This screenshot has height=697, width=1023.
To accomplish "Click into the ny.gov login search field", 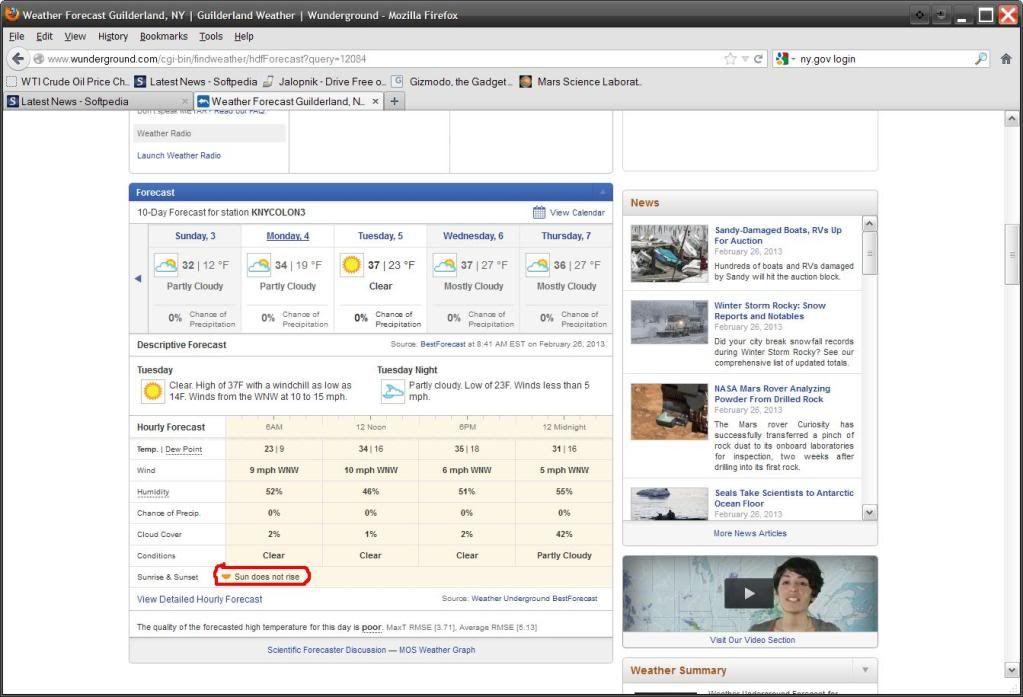I will pos(884,59).
